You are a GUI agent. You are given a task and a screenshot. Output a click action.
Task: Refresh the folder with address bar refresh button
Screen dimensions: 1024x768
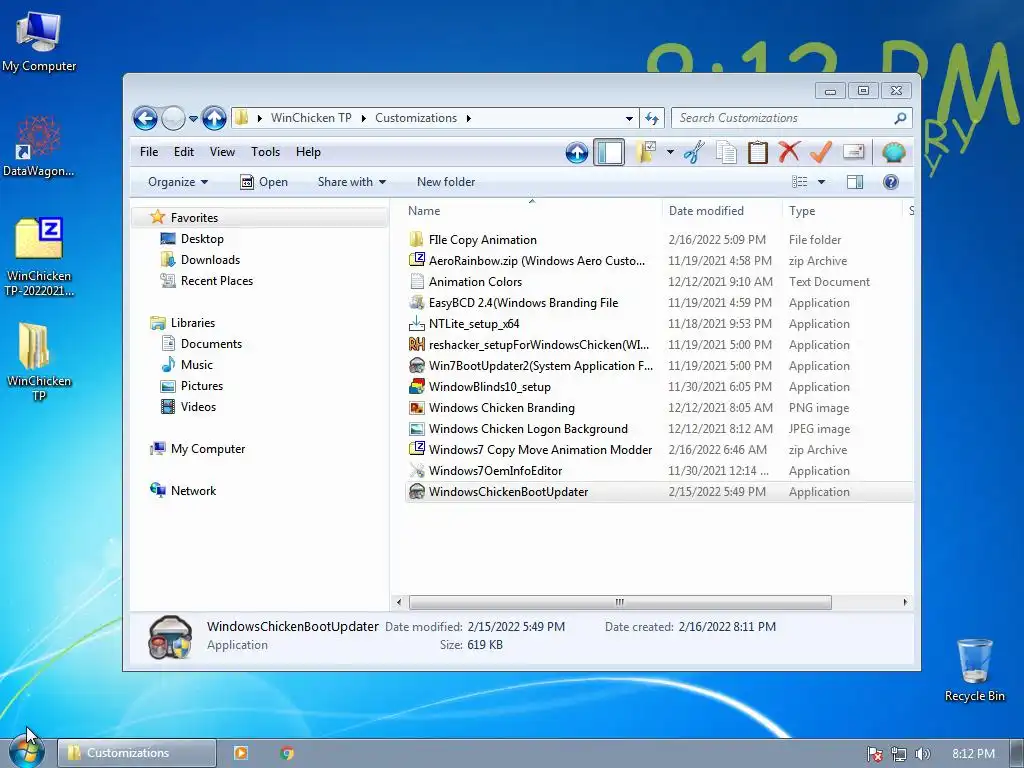click(x=652, y=118)
